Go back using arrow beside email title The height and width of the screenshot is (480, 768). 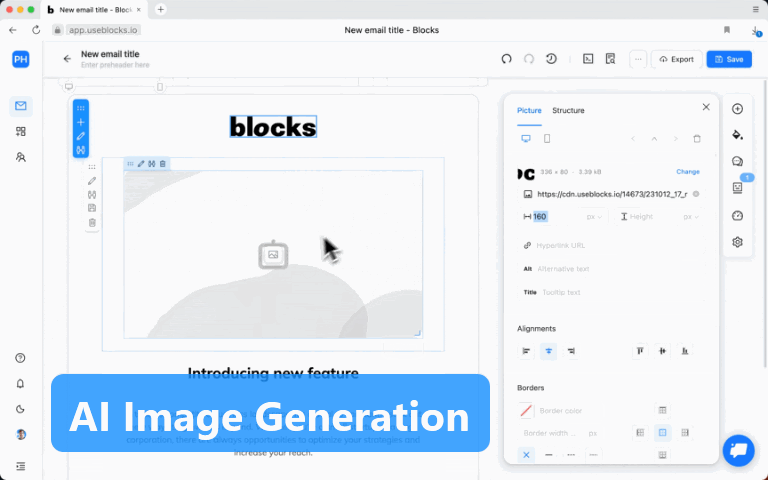tap(67, 59)
